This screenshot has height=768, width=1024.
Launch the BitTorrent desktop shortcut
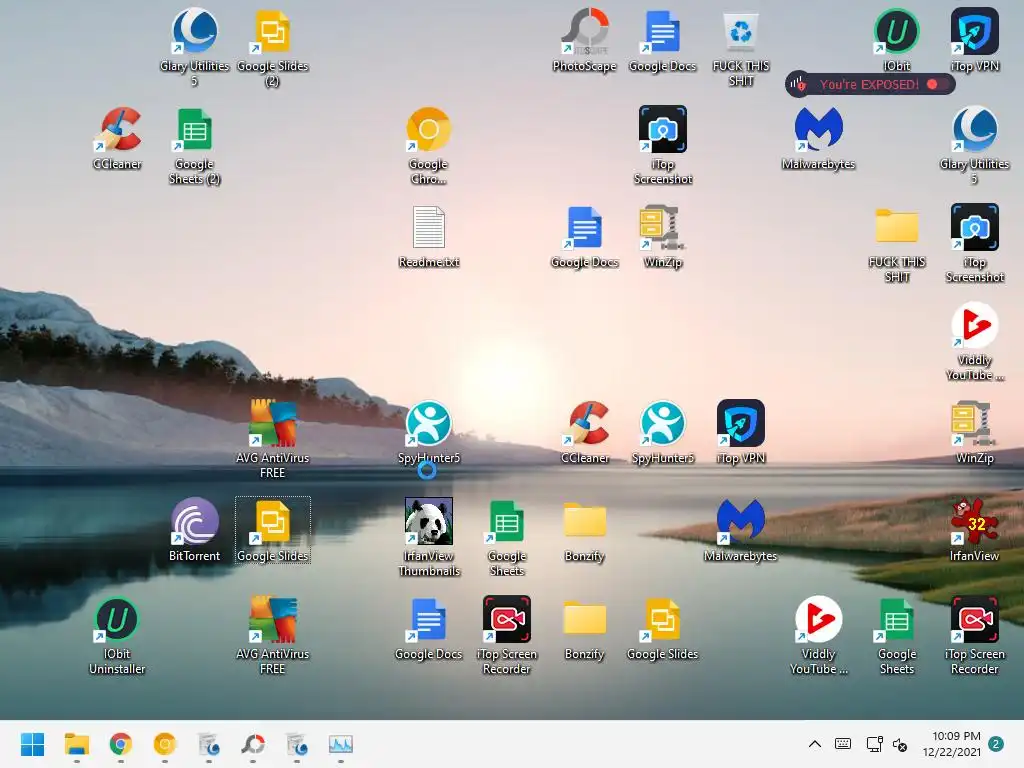click(195, 530)
